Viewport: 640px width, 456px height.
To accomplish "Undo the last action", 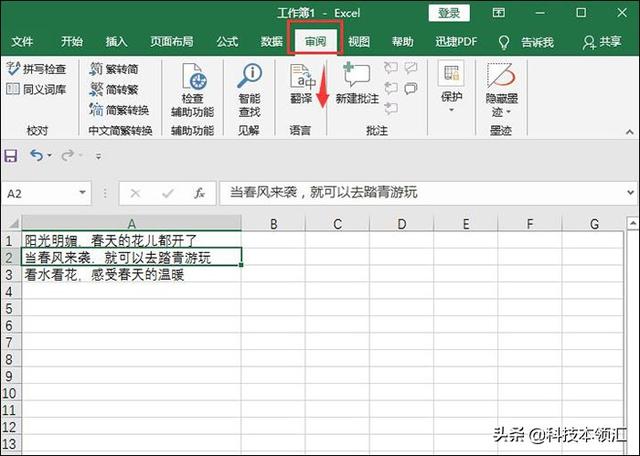I will coord(36,155).
